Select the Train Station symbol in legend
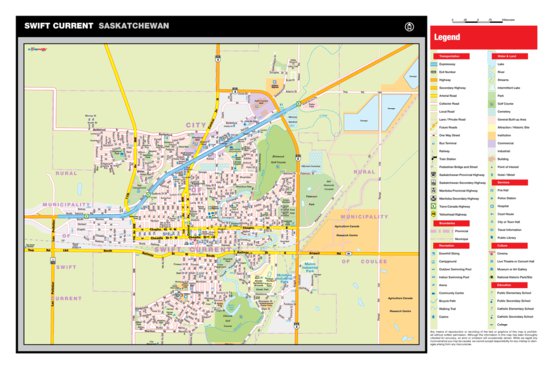 click(433, 159)
